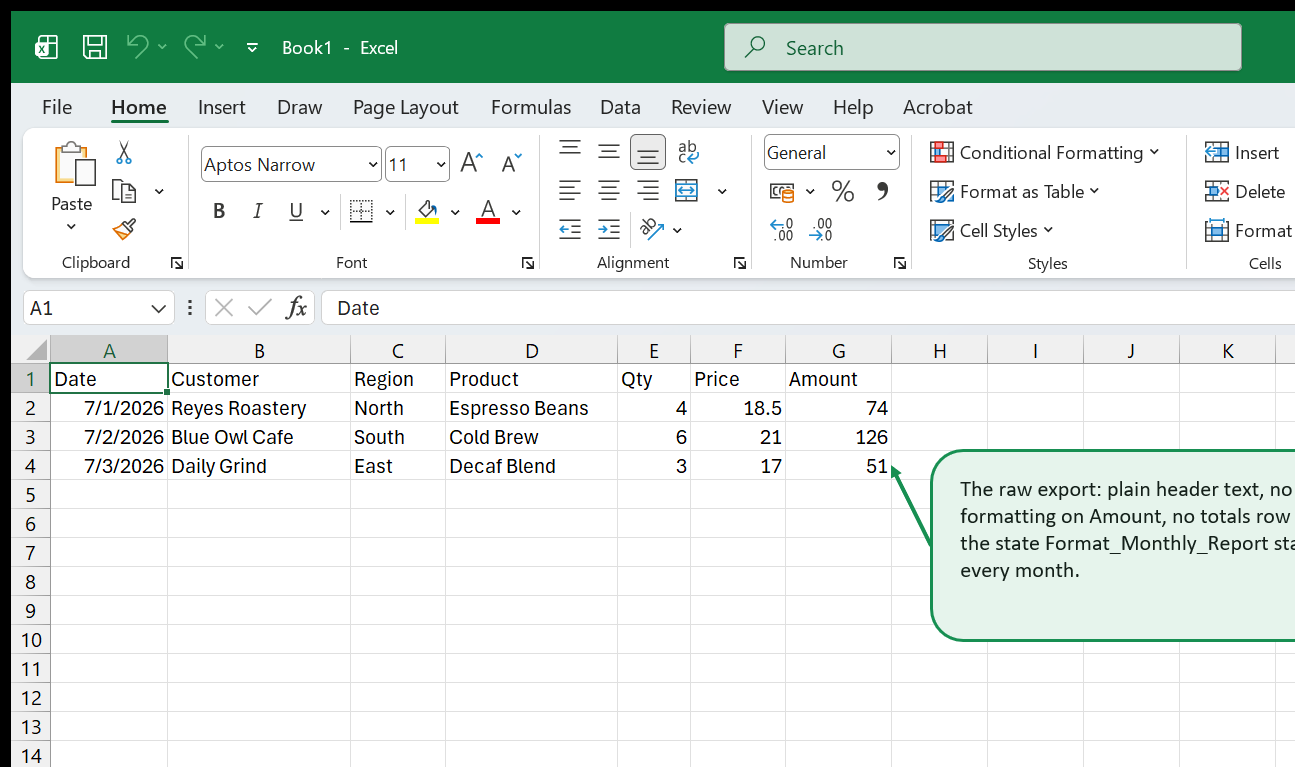1295x767 pixels.
Task: Switch to the Insert tab
Action: [x=222, y=107]
